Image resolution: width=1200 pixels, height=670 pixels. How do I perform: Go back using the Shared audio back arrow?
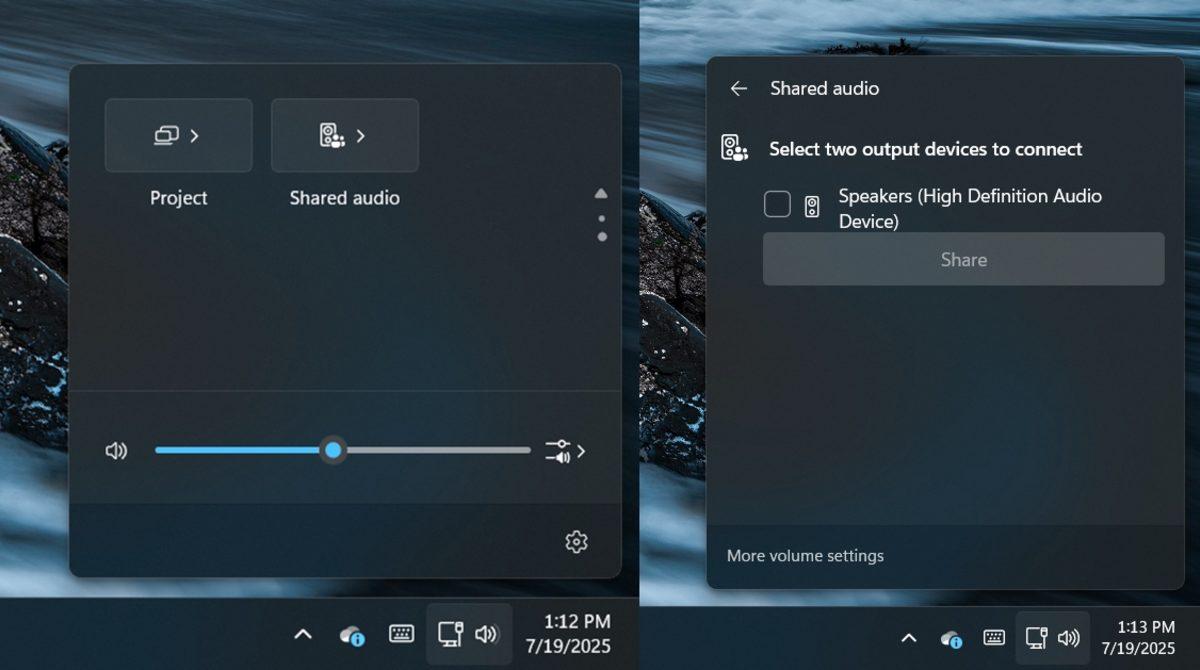(737, 88)
